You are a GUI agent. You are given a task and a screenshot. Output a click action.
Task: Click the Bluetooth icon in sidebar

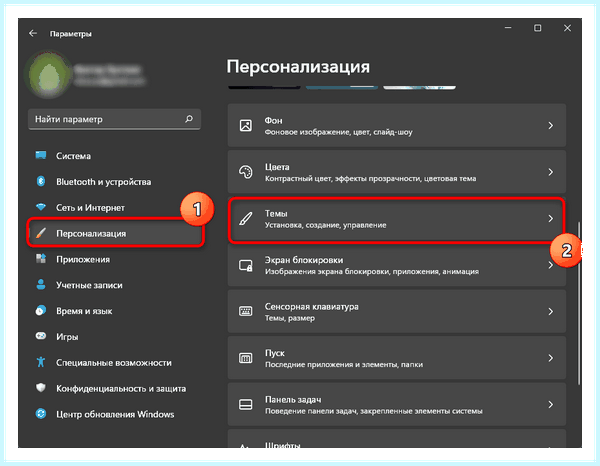41,181
